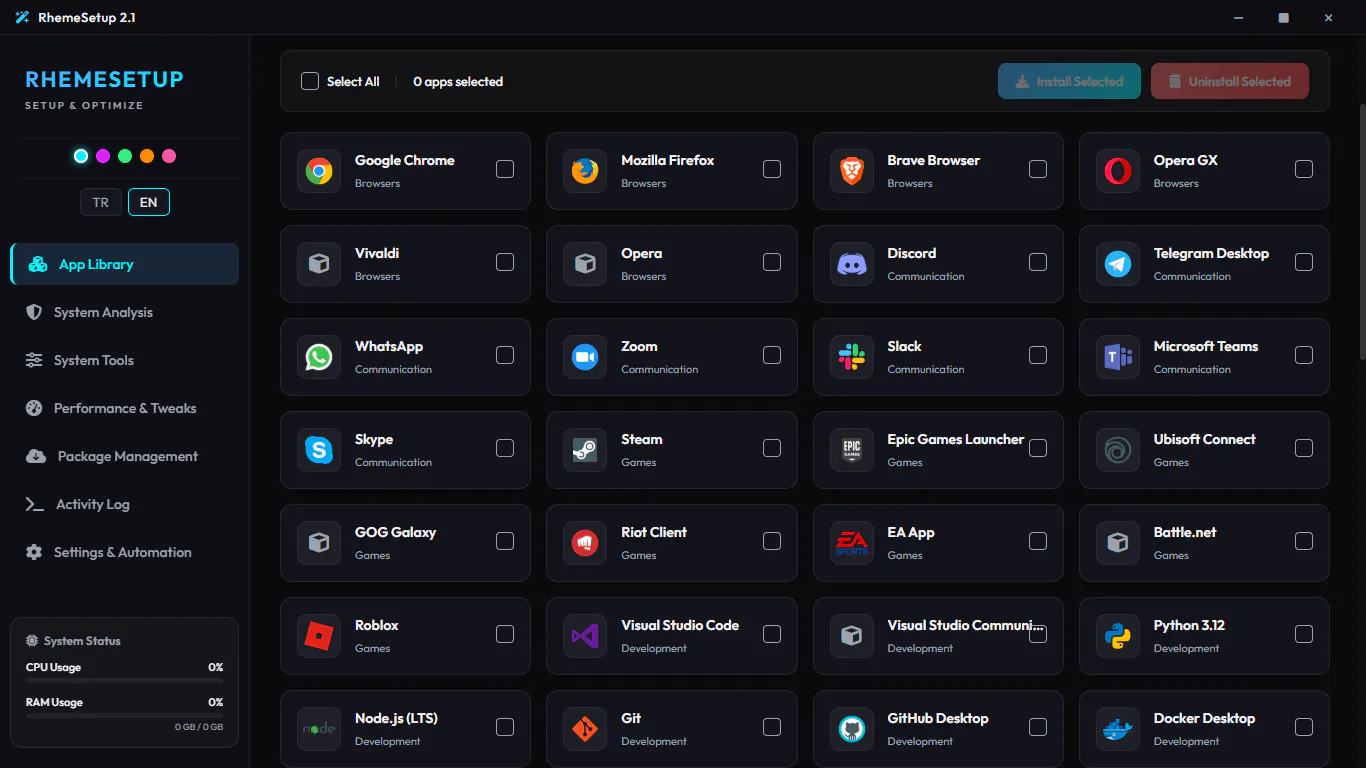The height and width of the screenshot is (768, 1366).
Task: Click the Ubisoft Connect swirl icon
Action: pos(1117,450)
